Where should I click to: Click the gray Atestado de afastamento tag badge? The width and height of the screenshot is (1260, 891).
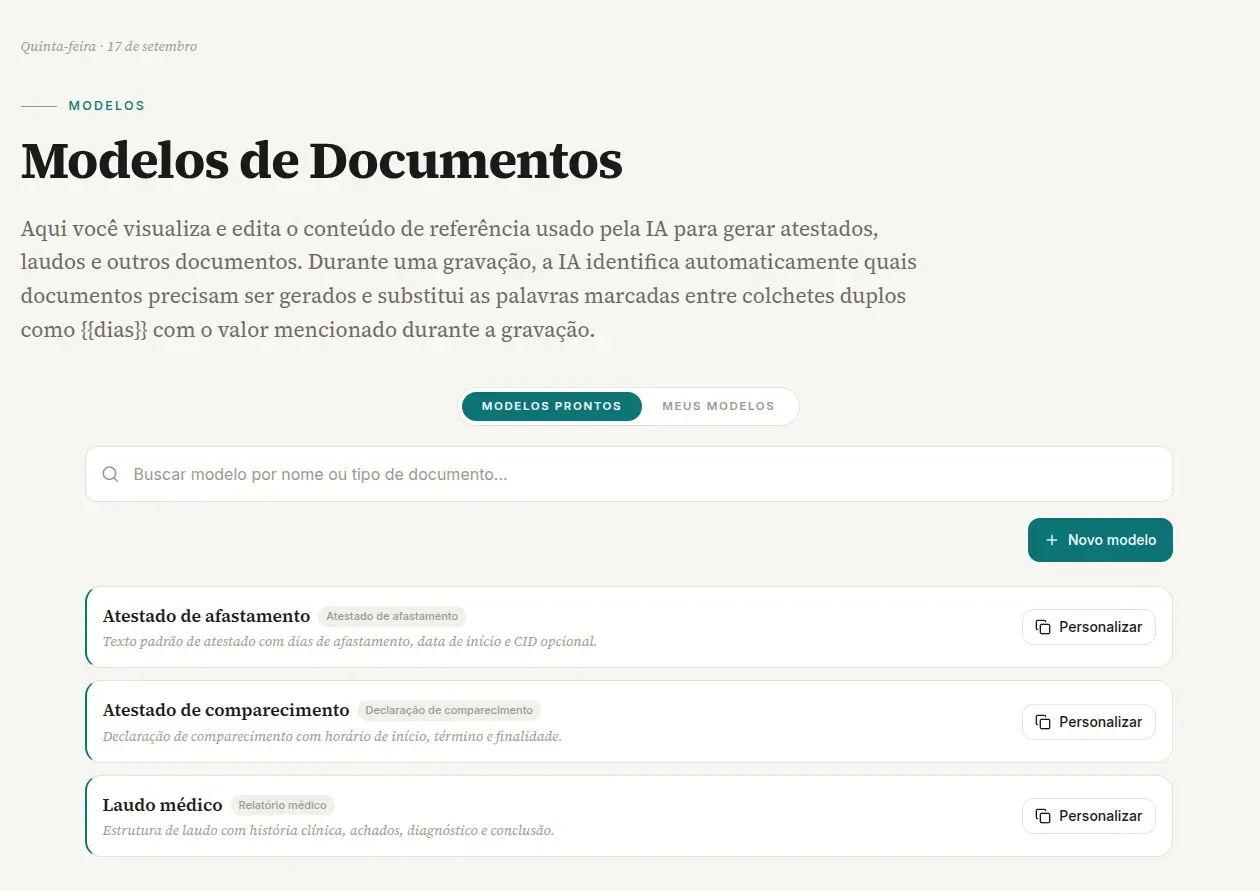(392, 616)
